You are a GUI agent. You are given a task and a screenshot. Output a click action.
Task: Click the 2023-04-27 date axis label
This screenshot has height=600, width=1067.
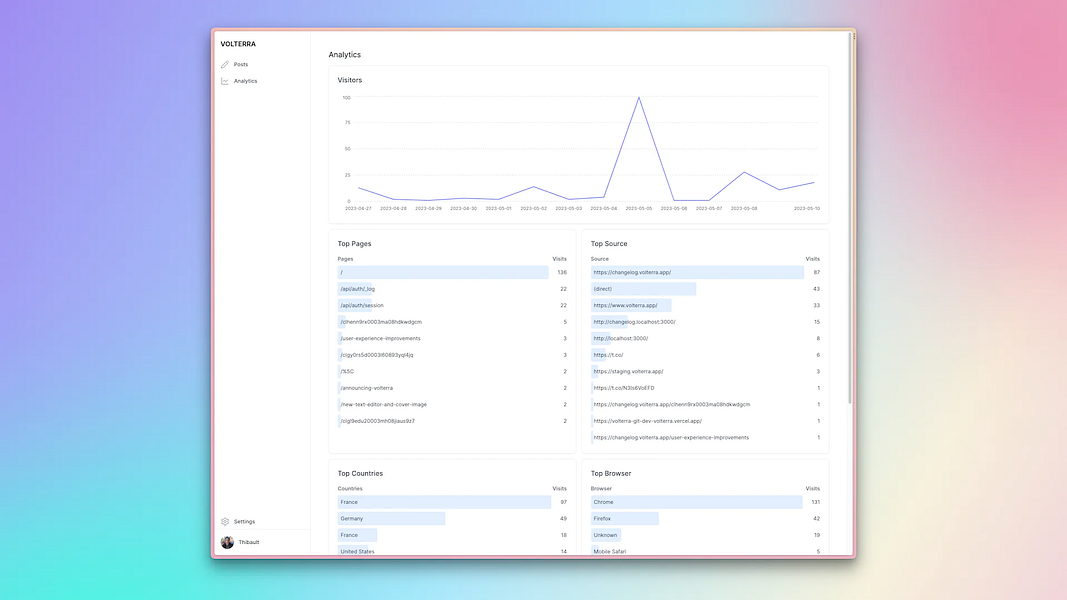tap(358, 209)
